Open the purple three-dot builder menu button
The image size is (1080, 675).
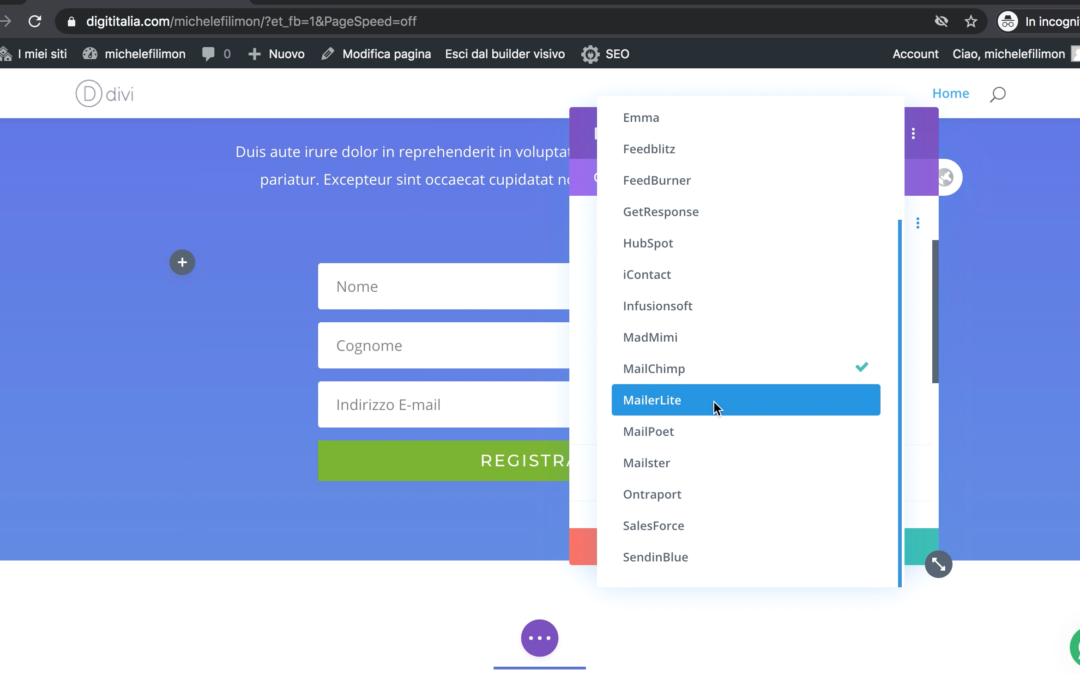(539, 638)
